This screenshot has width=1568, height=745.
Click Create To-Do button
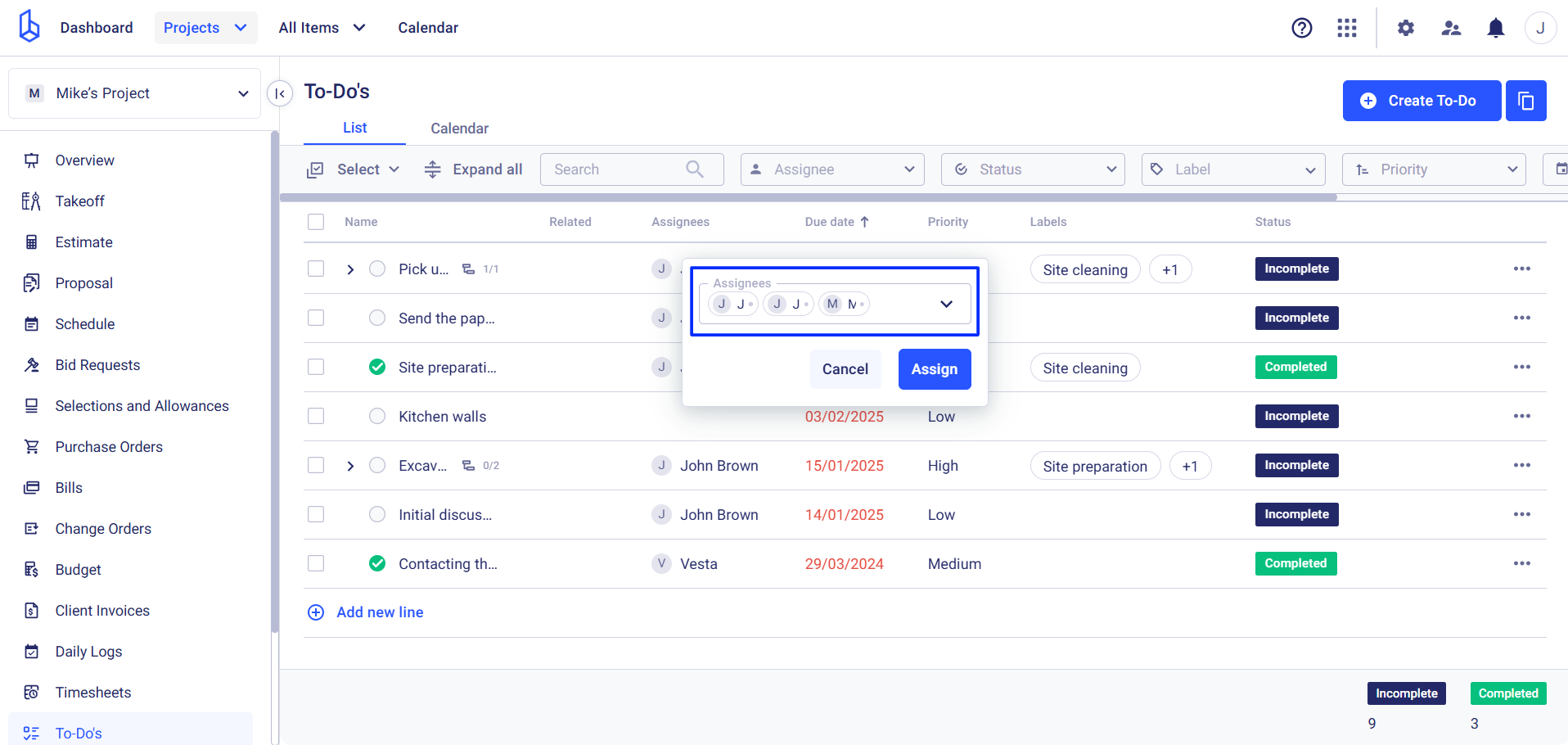click(1422, 101)
